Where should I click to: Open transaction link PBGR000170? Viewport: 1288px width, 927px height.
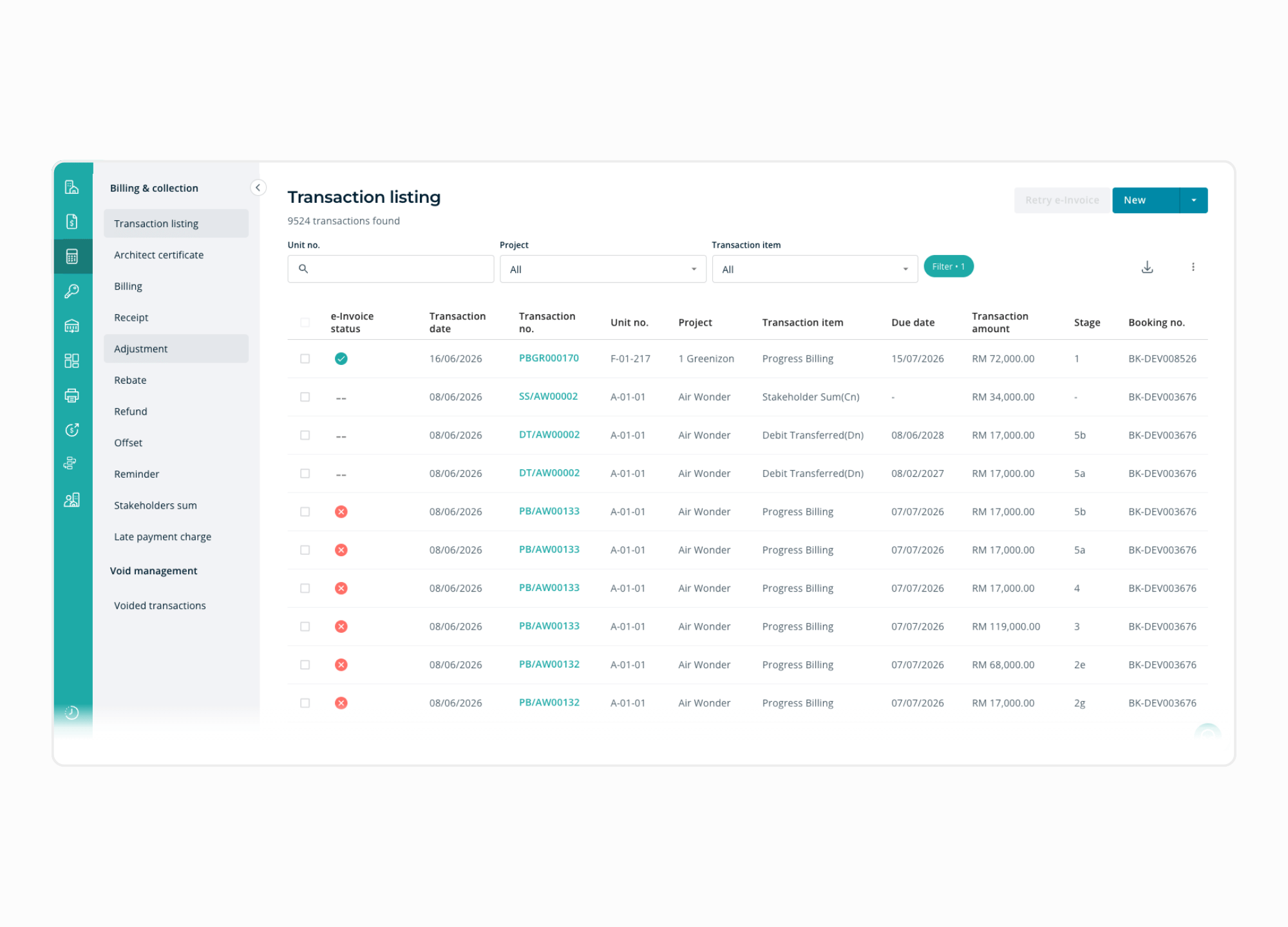549,358
